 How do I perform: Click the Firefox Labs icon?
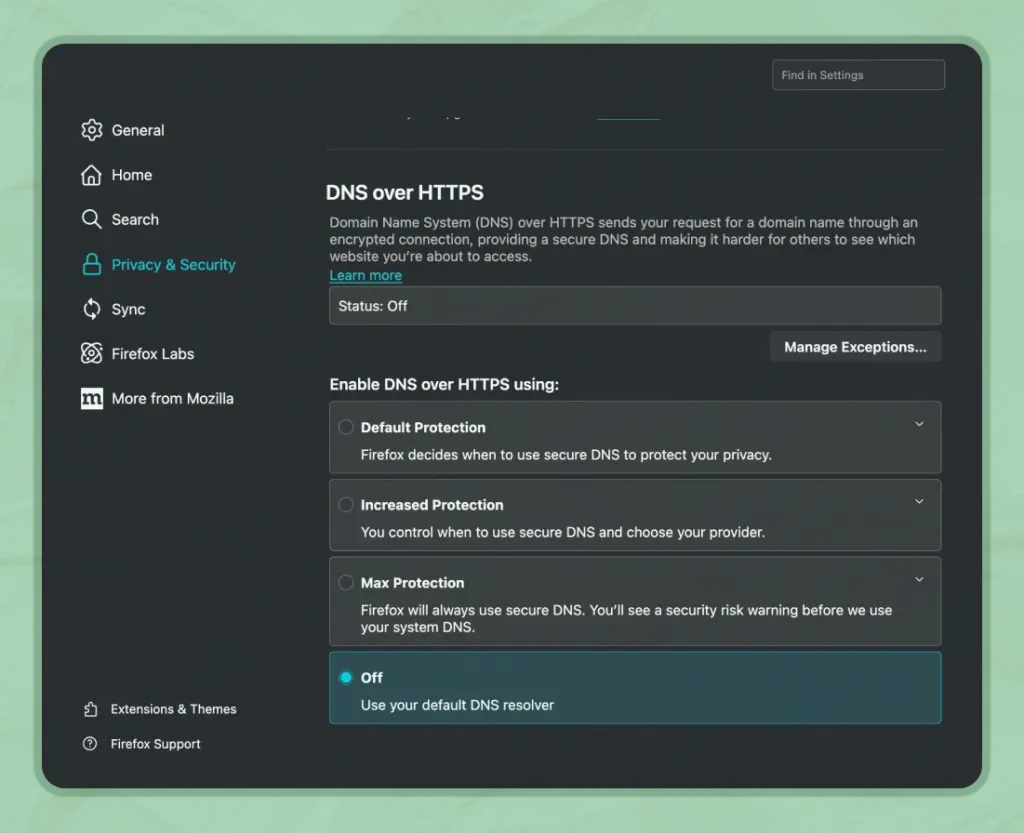(91, 353)
